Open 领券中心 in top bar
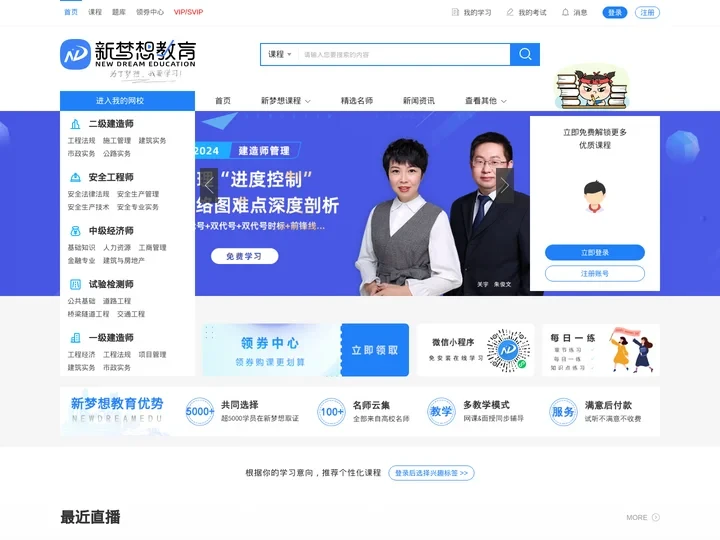Screen dimensions: 720x540 point(150,12)
